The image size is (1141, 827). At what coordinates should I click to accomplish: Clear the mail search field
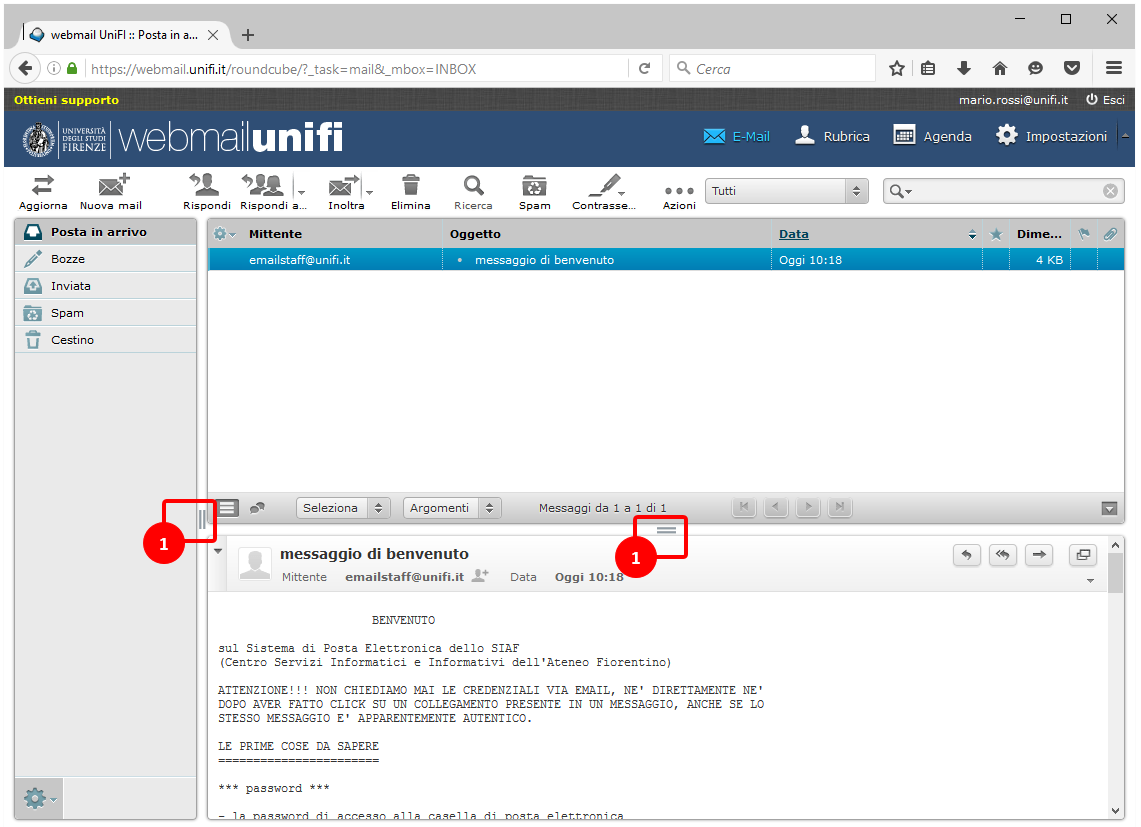click(x=1110, y=191)
